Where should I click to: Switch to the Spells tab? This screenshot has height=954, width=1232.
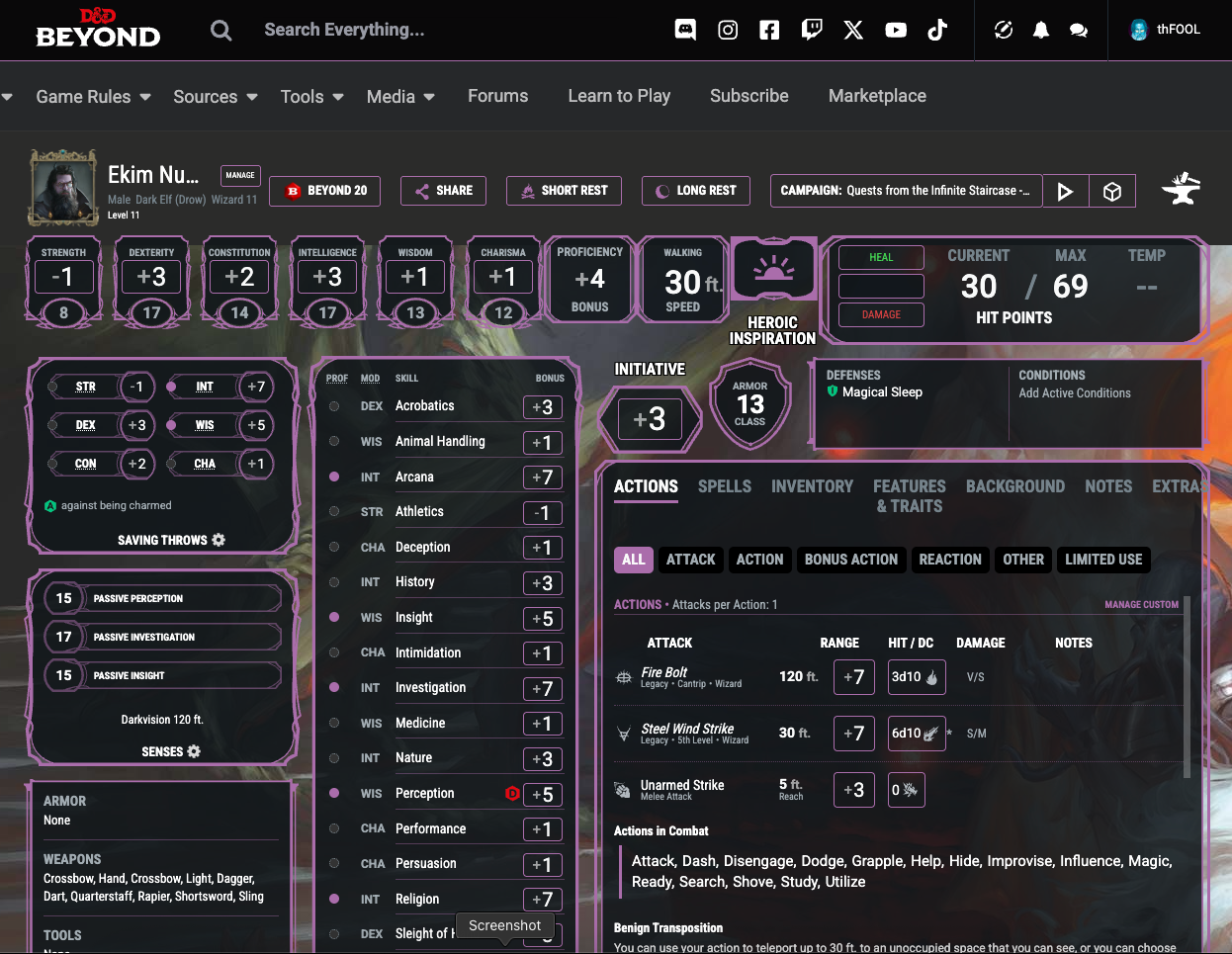[725, 486]
